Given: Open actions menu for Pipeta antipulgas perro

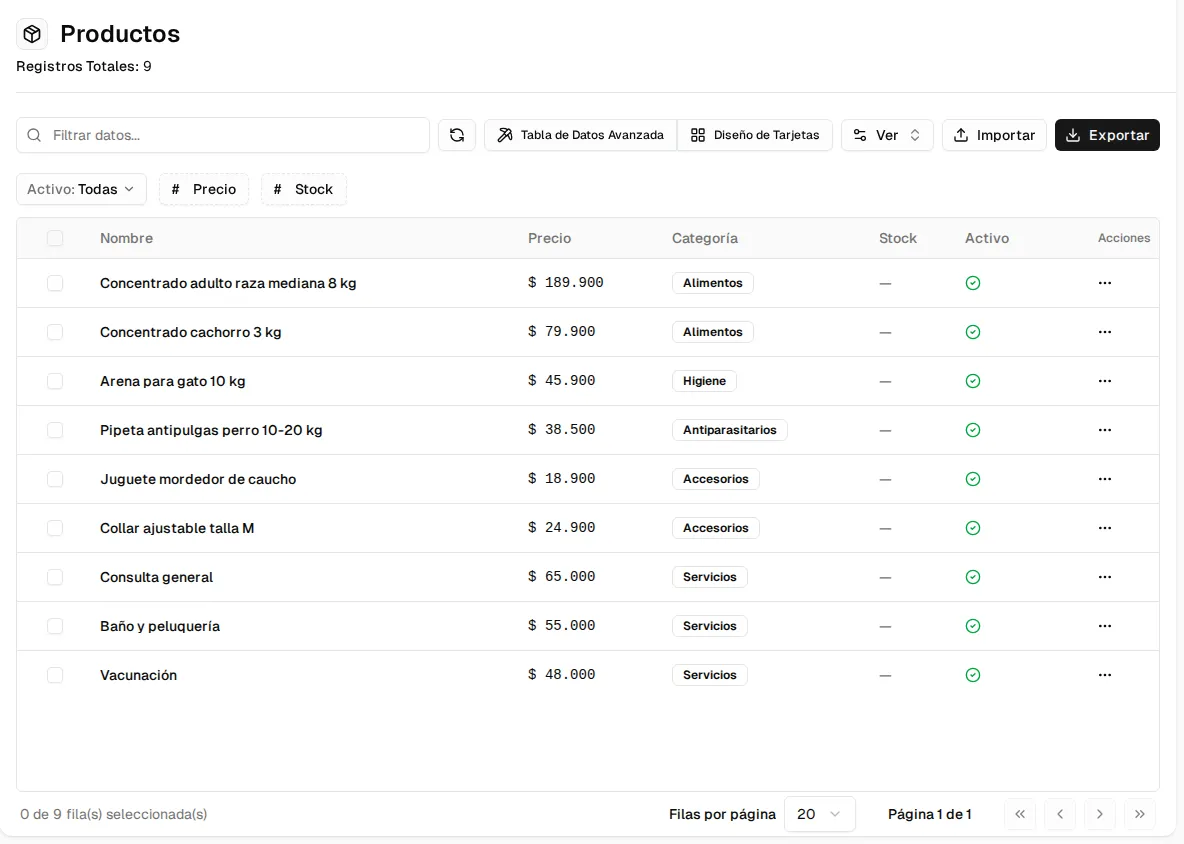Looking at the screenshot, I should coord(1105,430).
